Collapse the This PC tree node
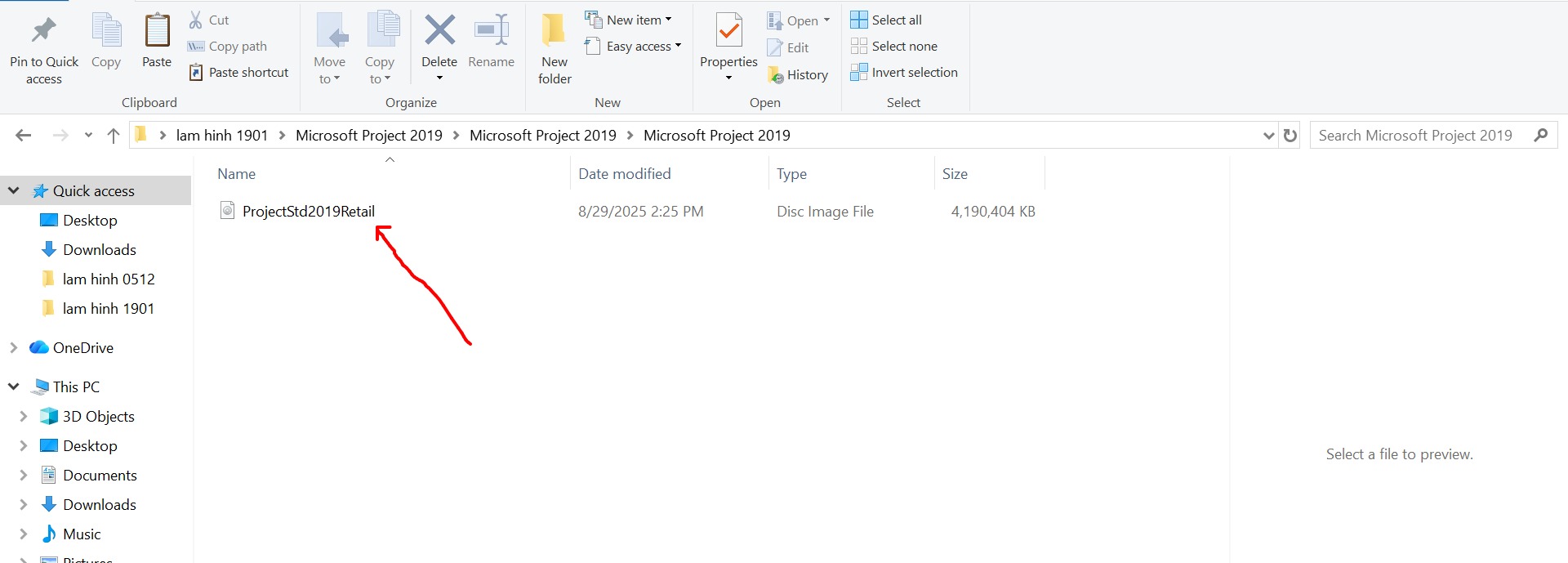The width and height of the screenshot is (1568, 563). [13, 387]
